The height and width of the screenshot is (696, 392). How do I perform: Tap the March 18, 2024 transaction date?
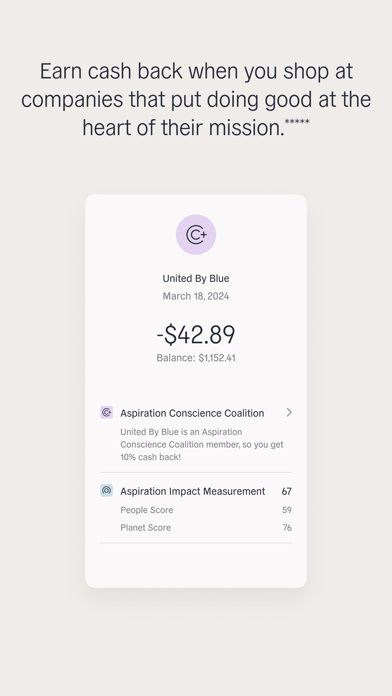[x=196, y=296]
